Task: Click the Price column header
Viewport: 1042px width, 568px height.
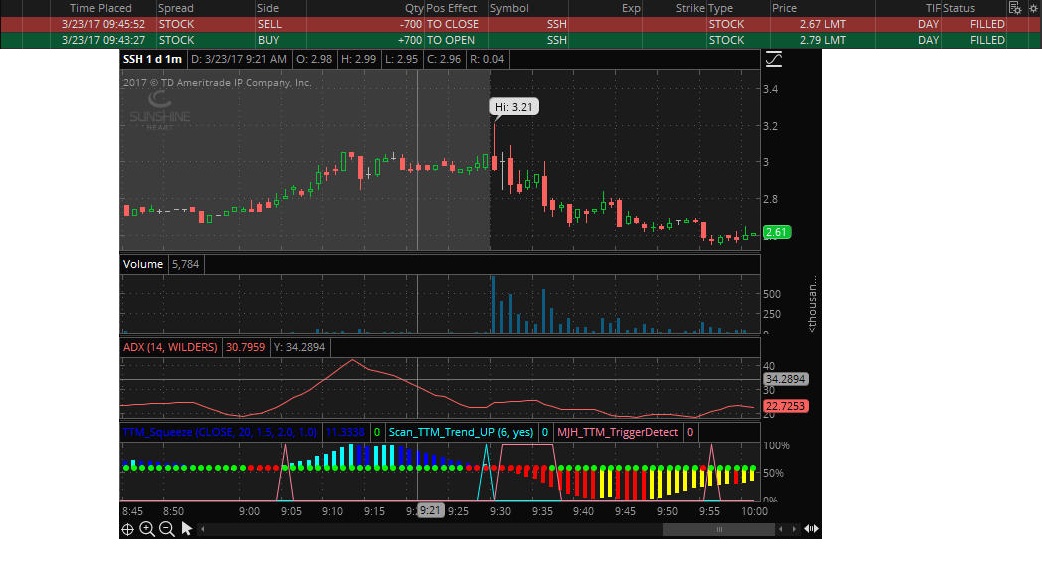Action: click(x=785, y=8)
